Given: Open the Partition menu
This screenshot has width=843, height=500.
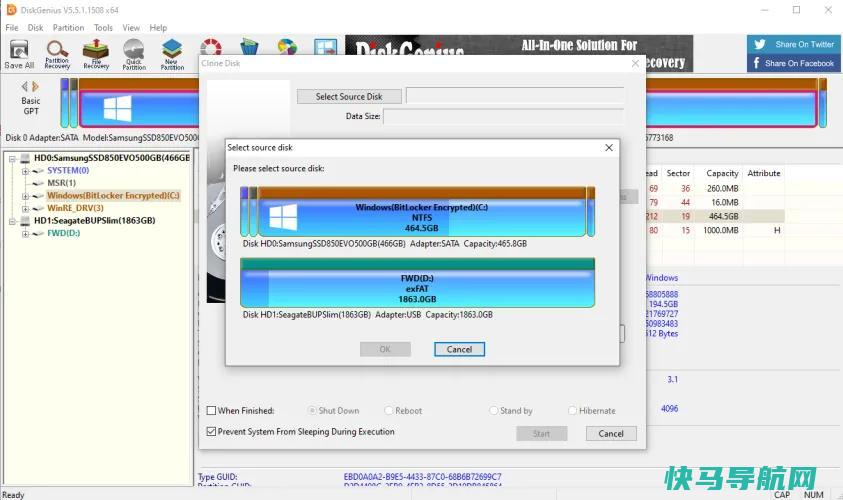Looking at the screenshot, I should click(68, 27).
